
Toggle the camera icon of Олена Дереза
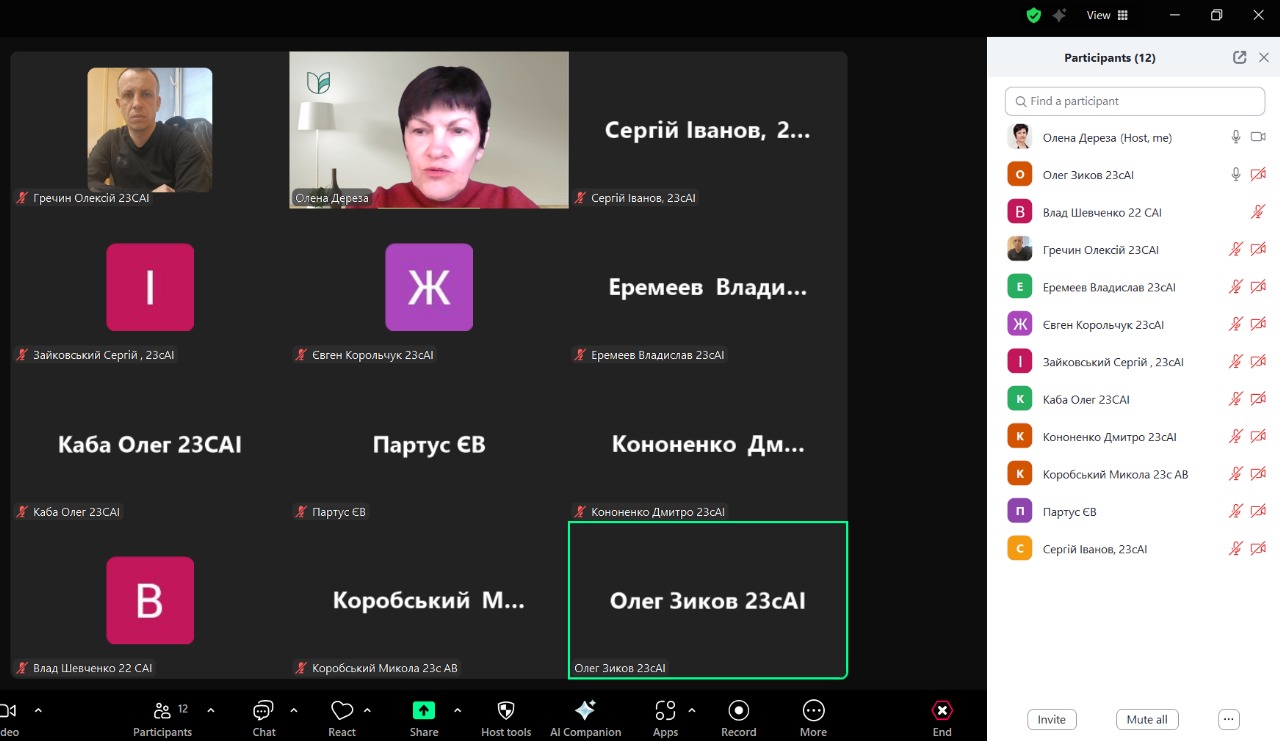[x=1258, y=137]
